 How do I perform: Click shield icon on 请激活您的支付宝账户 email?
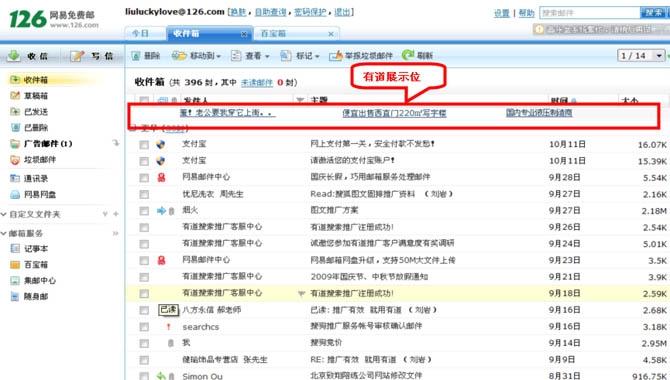pos(161,161)
